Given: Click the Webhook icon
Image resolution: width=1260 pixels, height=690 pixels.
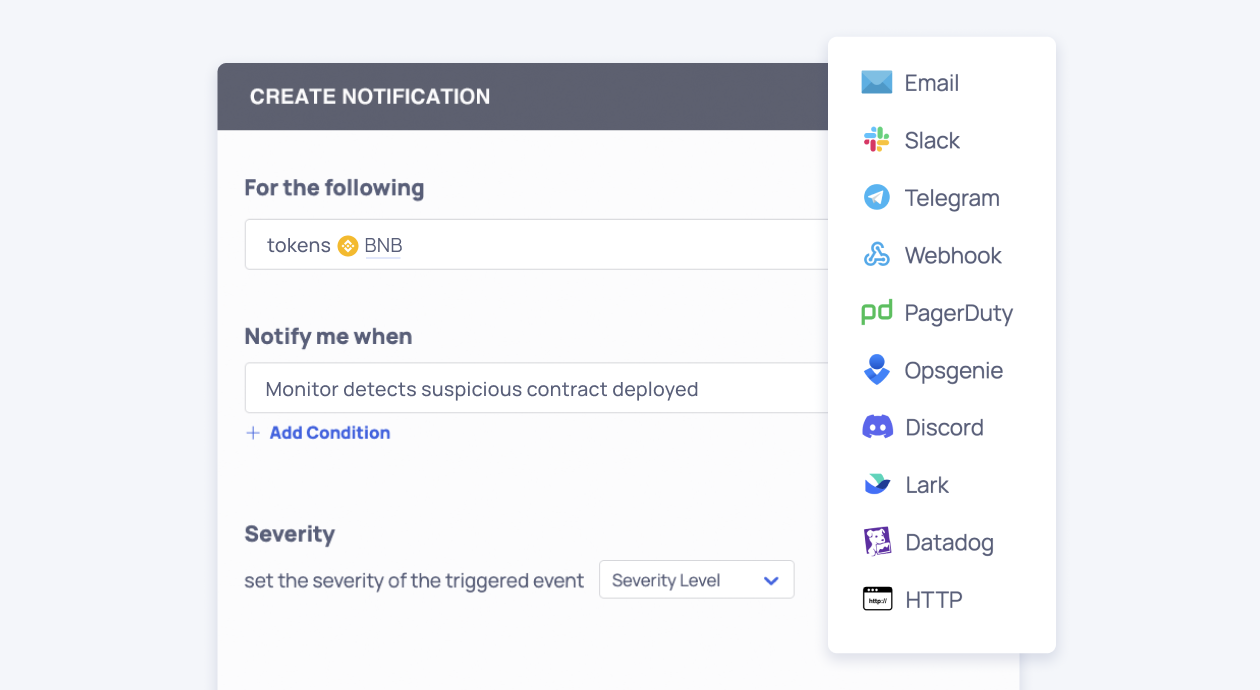Looking at the screenshot, I should click(876, 255).
